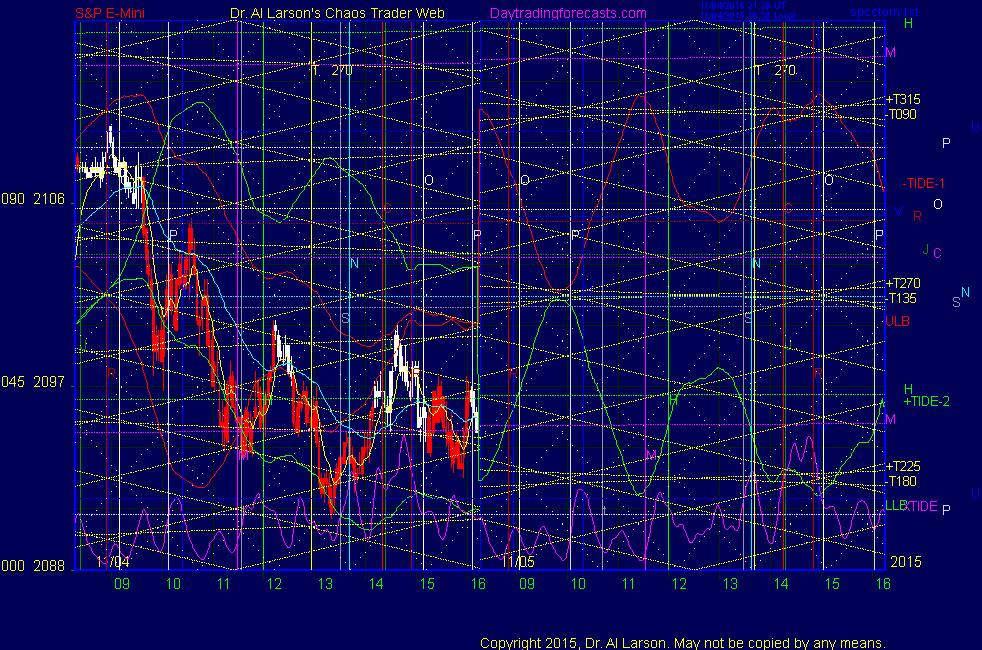Select the '-T090' line label
982x650 pixels.
[x=901, y=114]
